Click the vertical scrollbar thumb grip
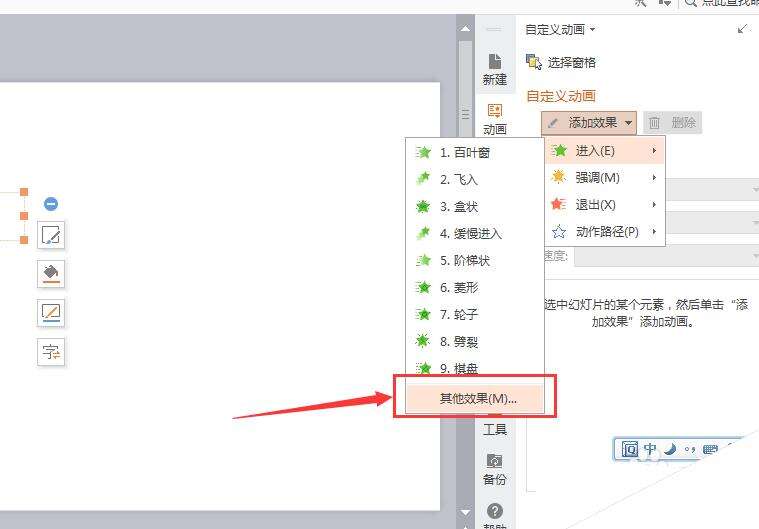This screenshot has width=759, height=529. click(x=465, y=114)
